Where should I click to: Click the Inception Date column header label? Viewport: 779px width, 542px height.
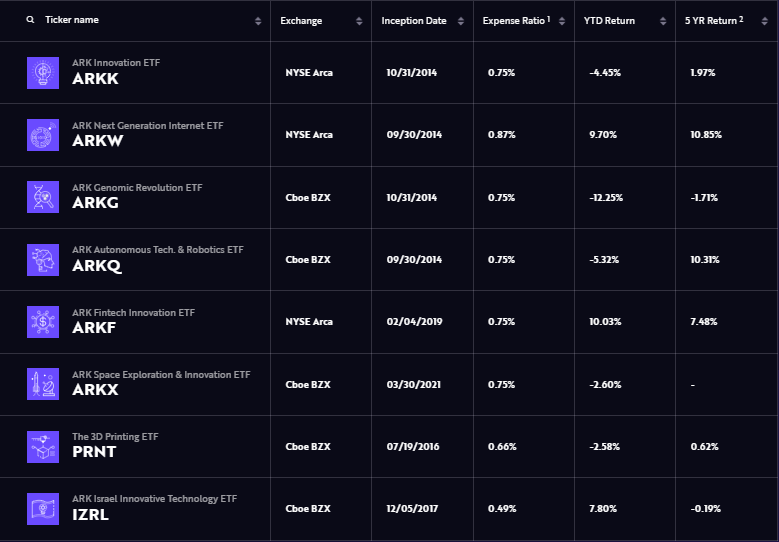[414, 21]
